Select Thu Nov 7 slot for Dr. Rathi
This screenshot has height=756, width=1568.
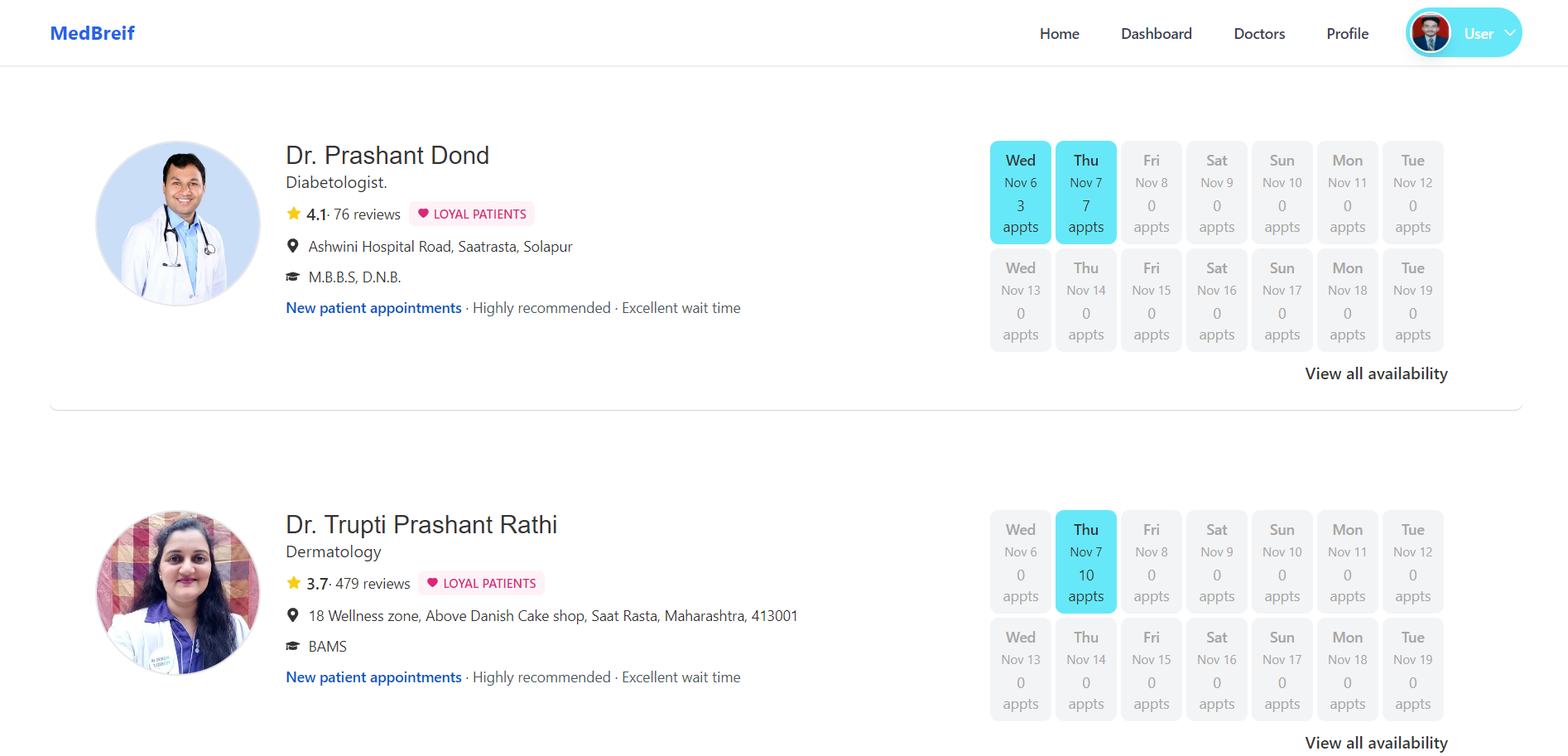1085,561
